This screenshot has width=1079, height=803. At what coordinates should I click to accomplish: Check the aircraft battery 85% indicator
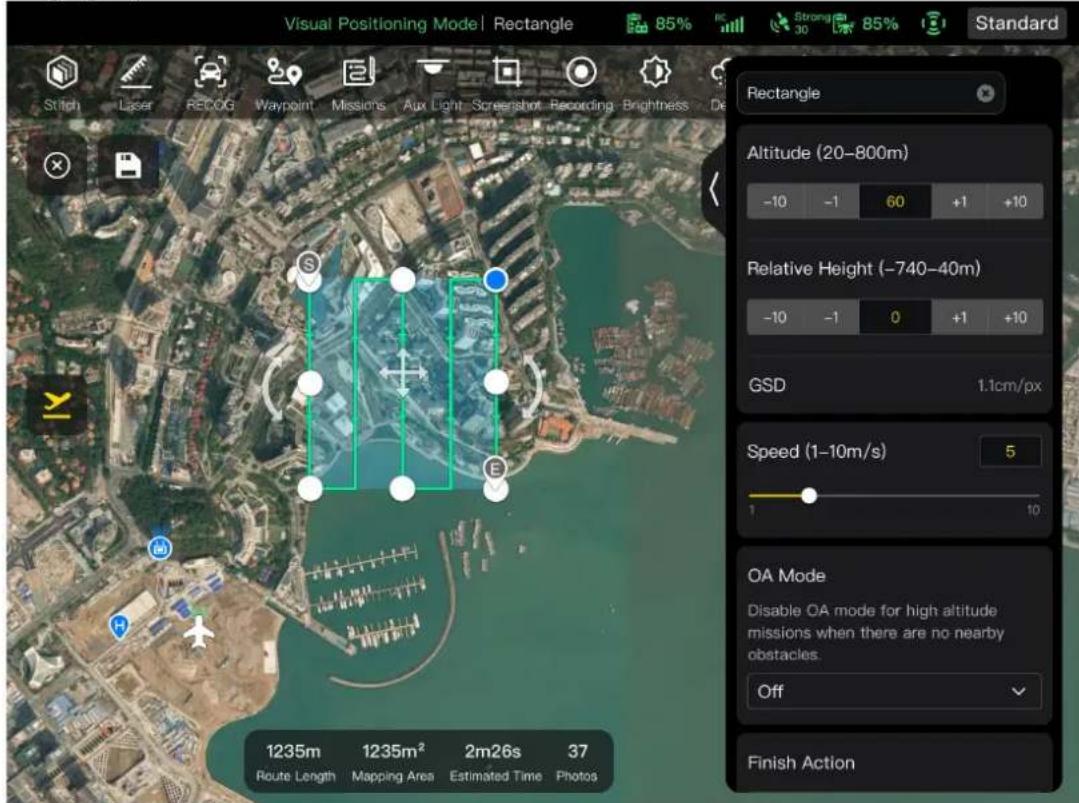pos(866,24)
